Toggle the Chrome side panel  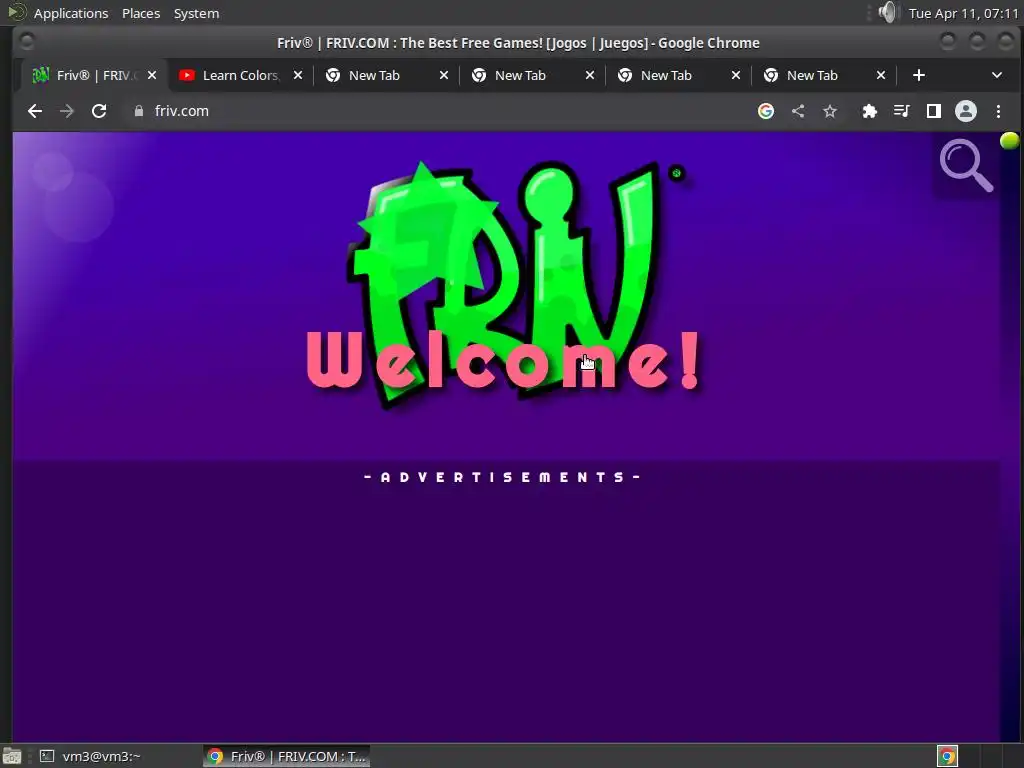(x=934, y=111)
